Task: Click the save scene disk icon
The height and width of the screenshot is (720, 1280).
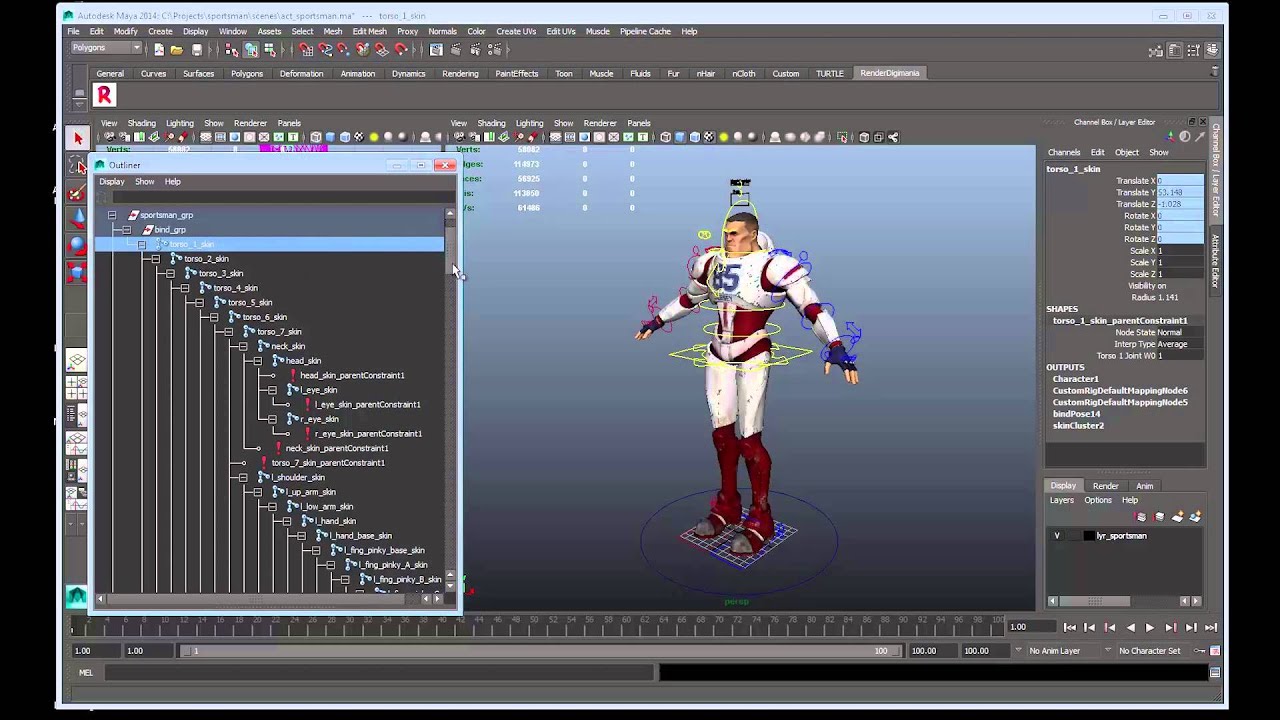Action: click(197, 50)
